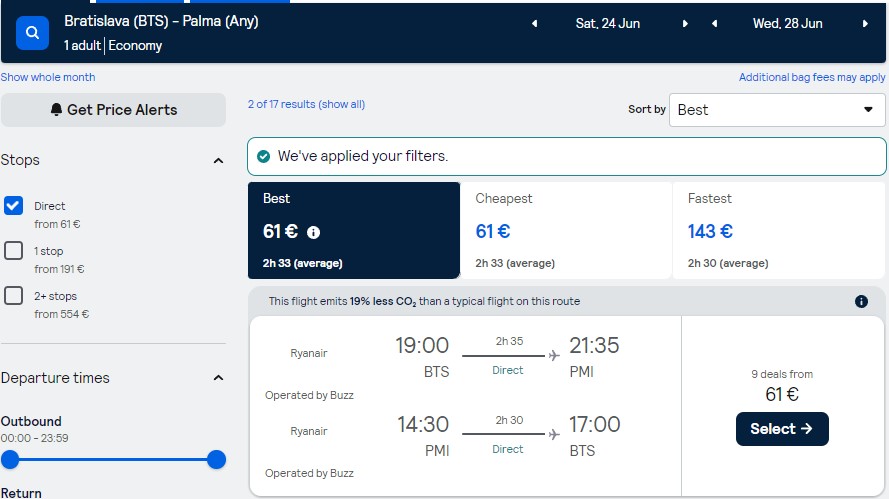This screenshot has width=889, height=499.
Task: Click the bell icon in Get Price Alerts
Action: pos(56,109)
